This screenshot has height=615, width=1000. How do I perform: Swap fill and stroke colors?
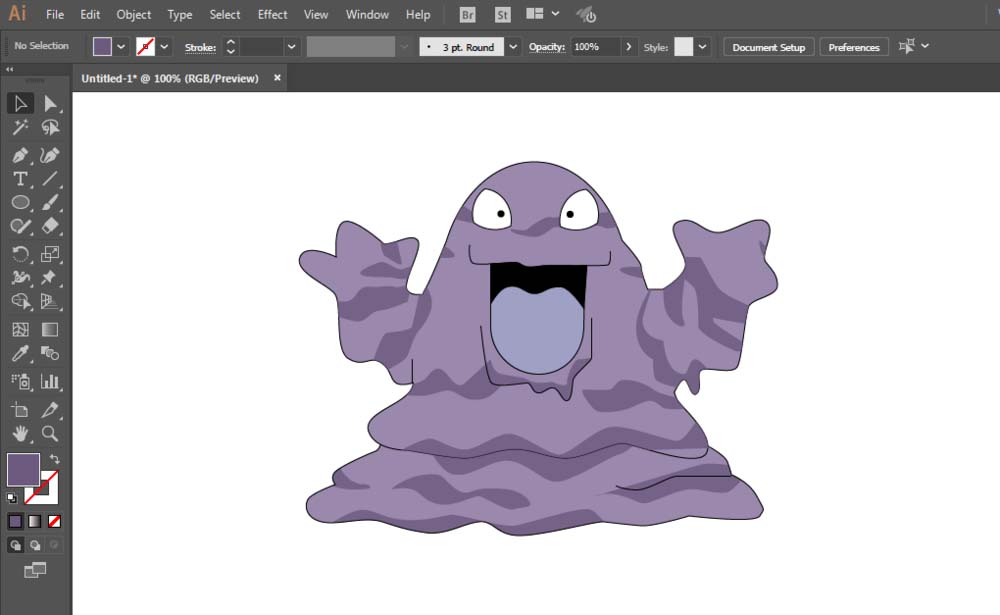(54, 459)
